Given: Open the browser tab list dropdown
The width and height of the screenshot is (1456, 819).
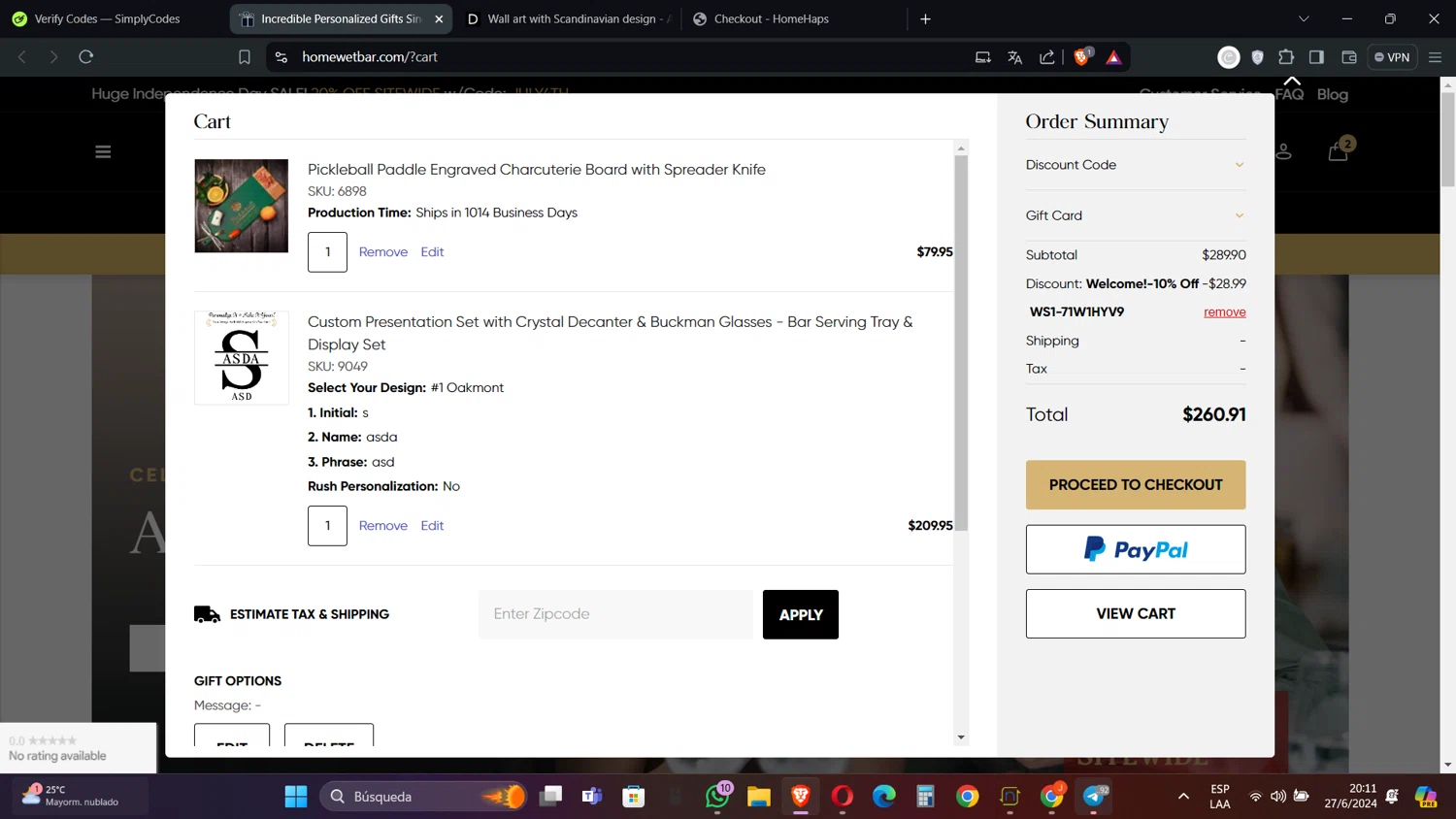Looking at the screenshot, I should [x=1304, y=18].
